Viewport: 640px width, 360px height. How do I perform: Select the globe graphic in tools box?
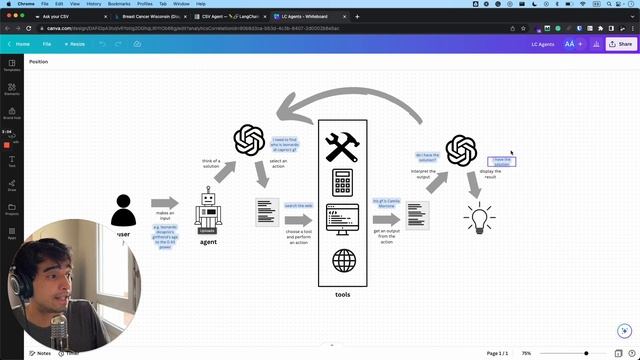tap(344, 260)
